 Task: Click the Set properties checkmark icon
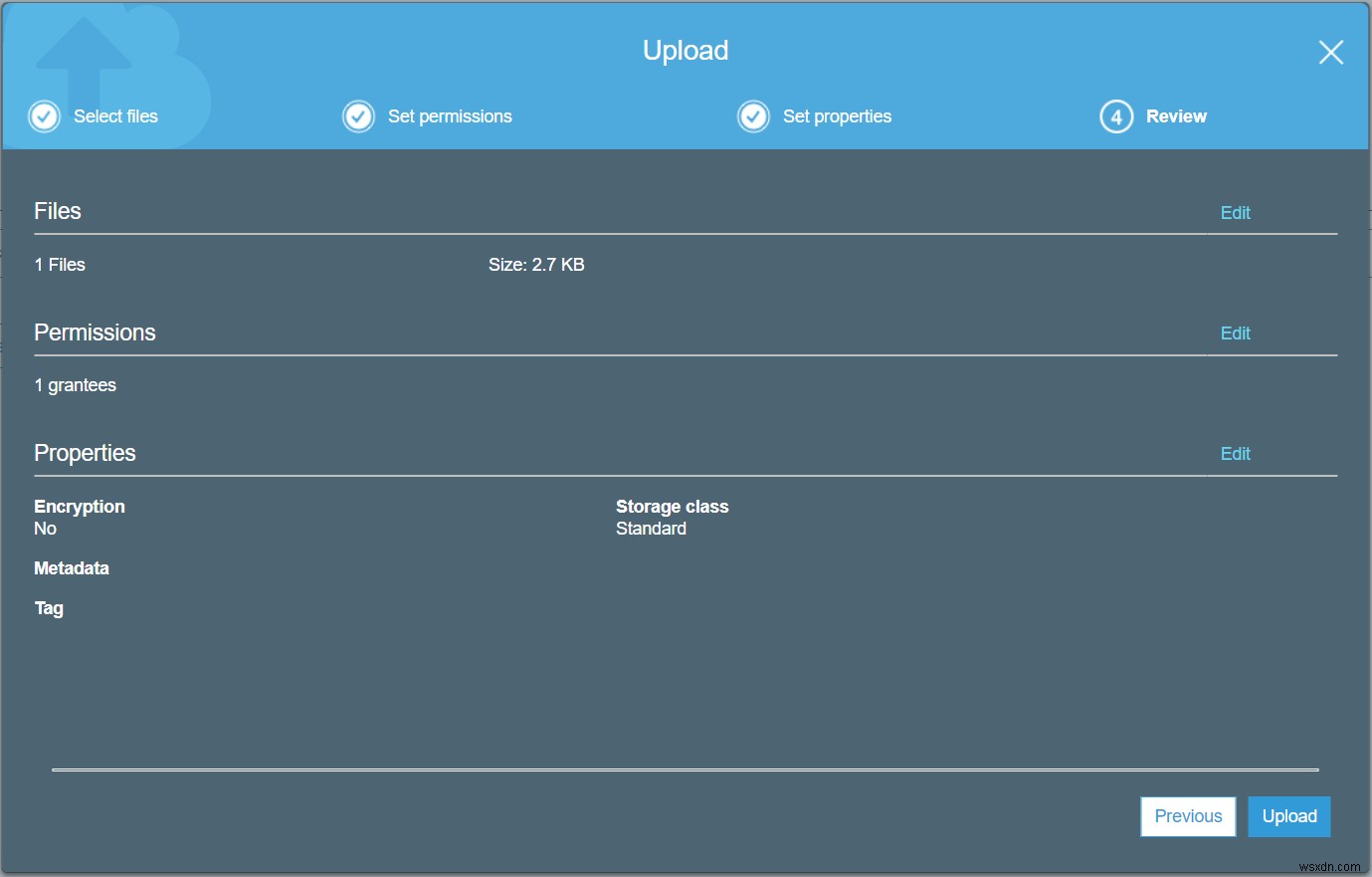(x=753, y=116)
